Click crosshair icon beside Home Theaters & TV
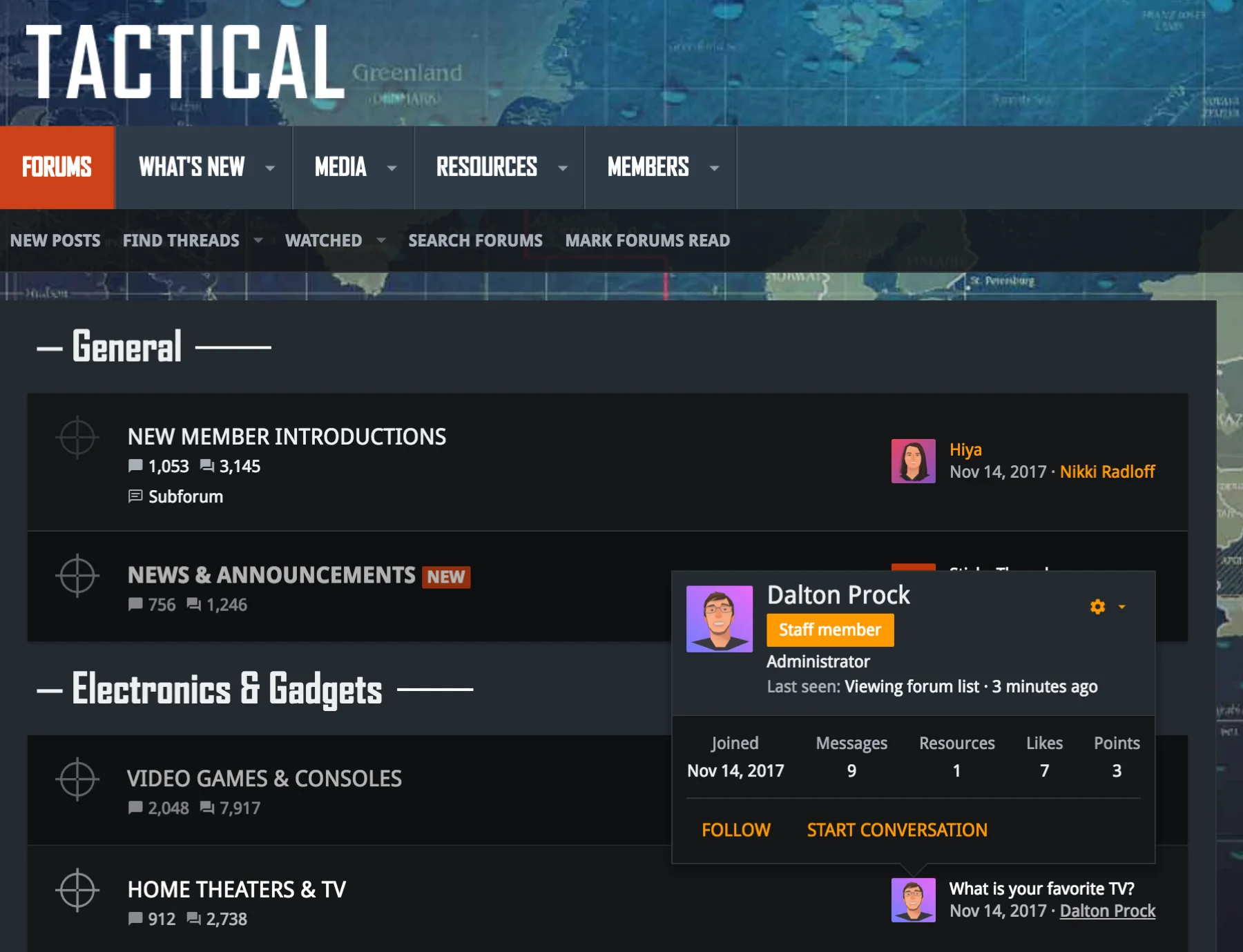Image resolution: width=1243 pixels, height=952 pixels. pos(77,890)
